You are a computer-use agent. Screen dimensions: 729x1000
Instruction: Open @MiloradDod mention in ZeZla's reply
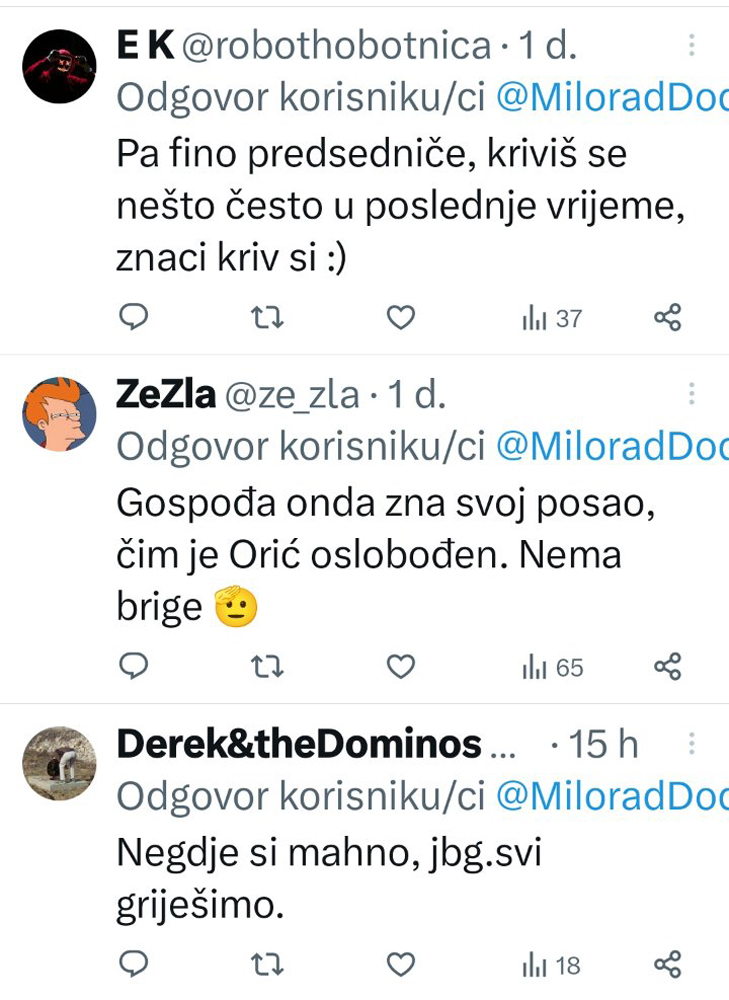click(612, 446)
